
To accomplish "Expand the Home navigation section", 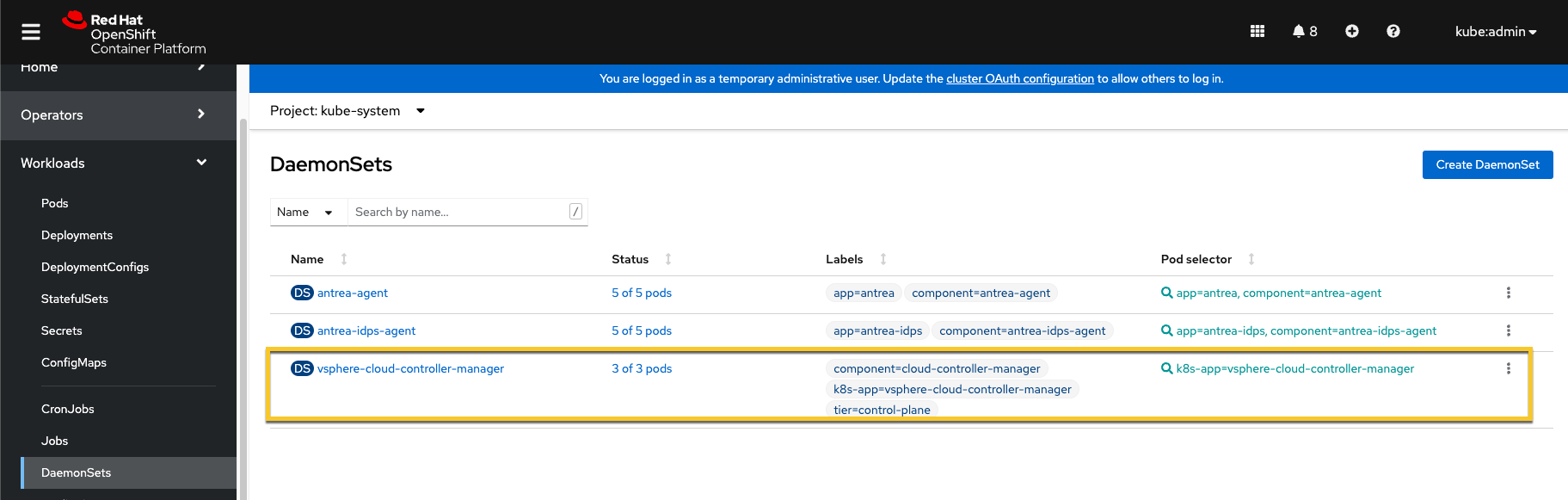I will coord(118,71).
